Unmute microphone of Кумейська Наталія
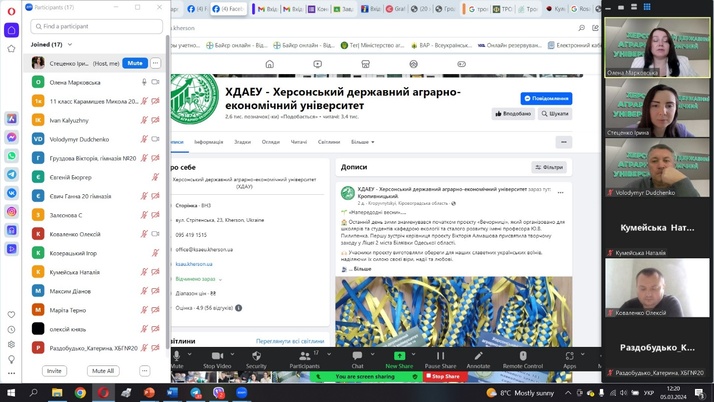Viewport: 714px width, 402px height. coord(144,272)
